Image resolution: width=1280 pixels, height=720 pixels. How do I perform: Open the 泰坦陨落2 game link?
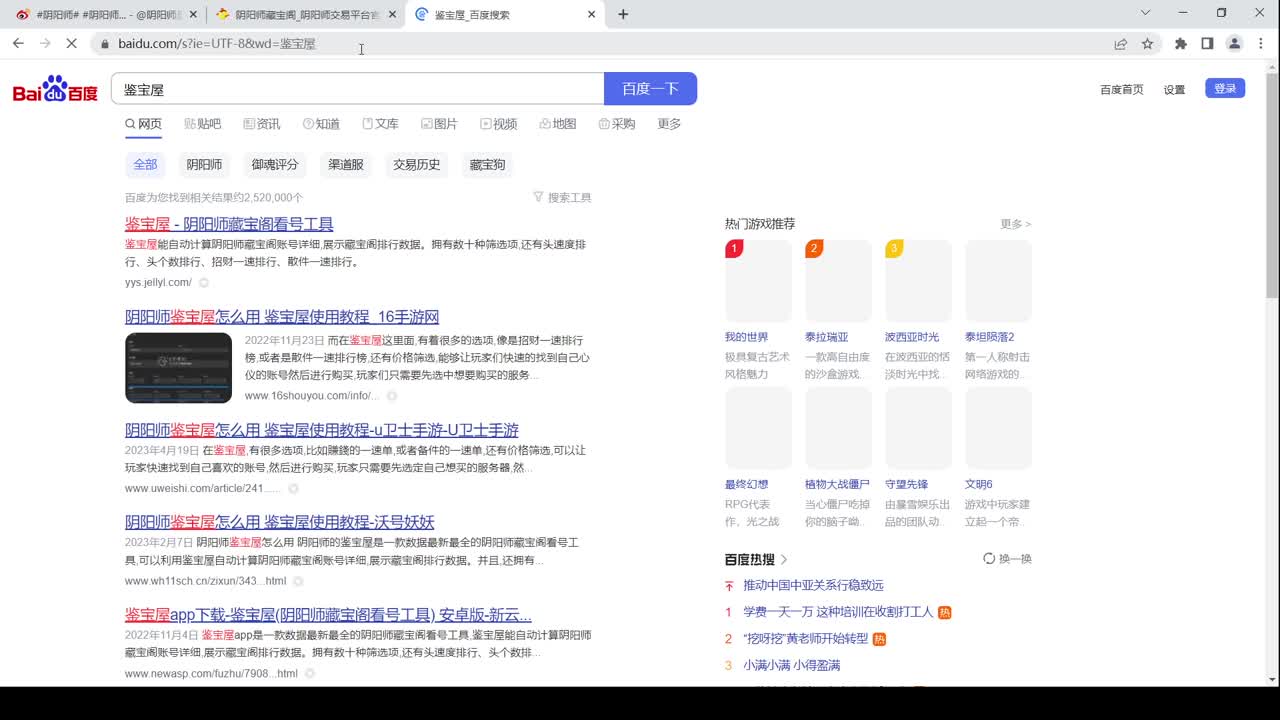(x=990, y=337)
